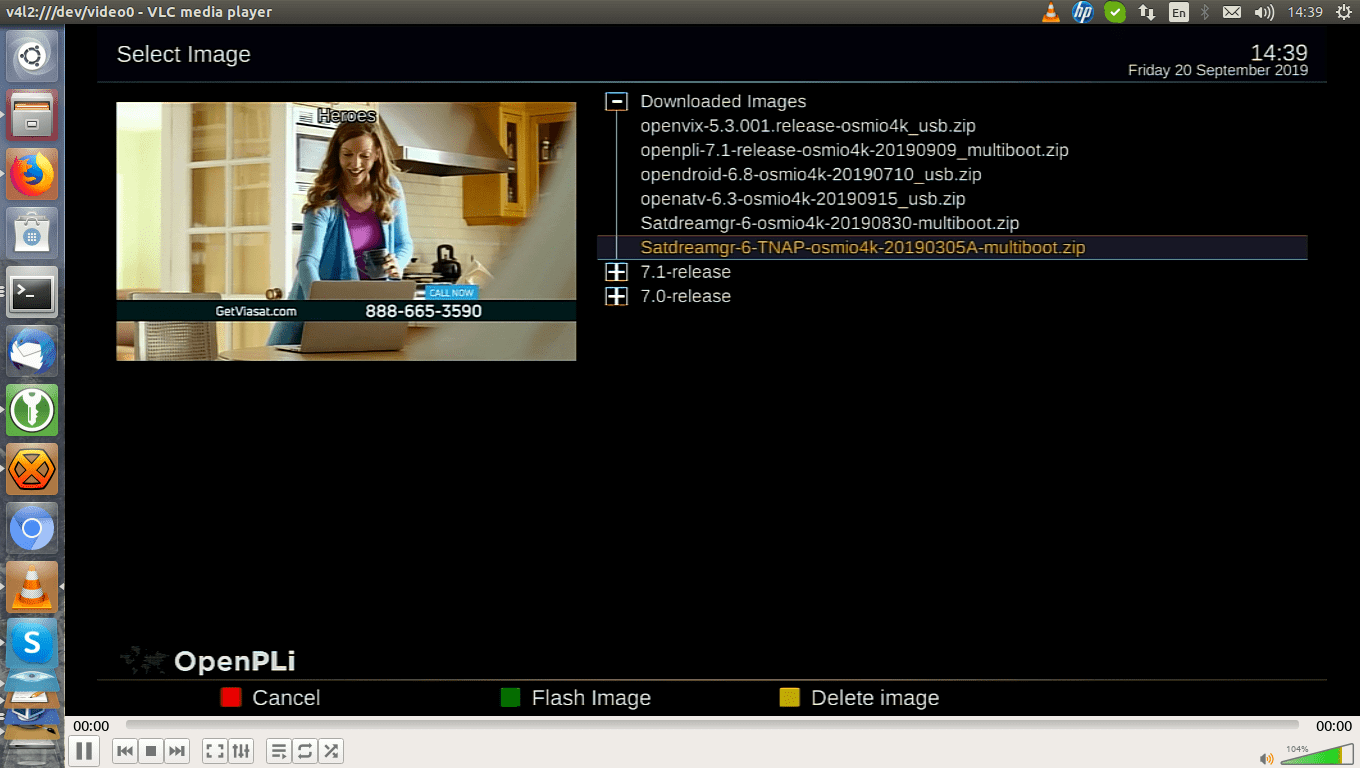Click the Delete image label
This screenshot has width=1360, height=768.
pos(875,698)
